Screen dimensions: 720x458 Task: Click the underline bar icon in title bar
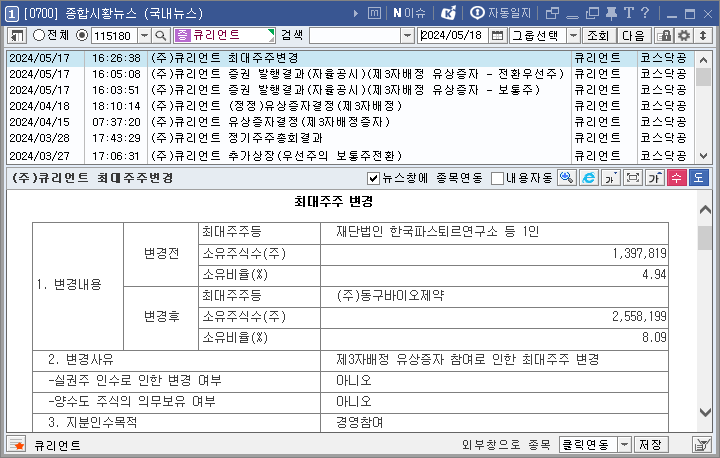tap(572, 16)
